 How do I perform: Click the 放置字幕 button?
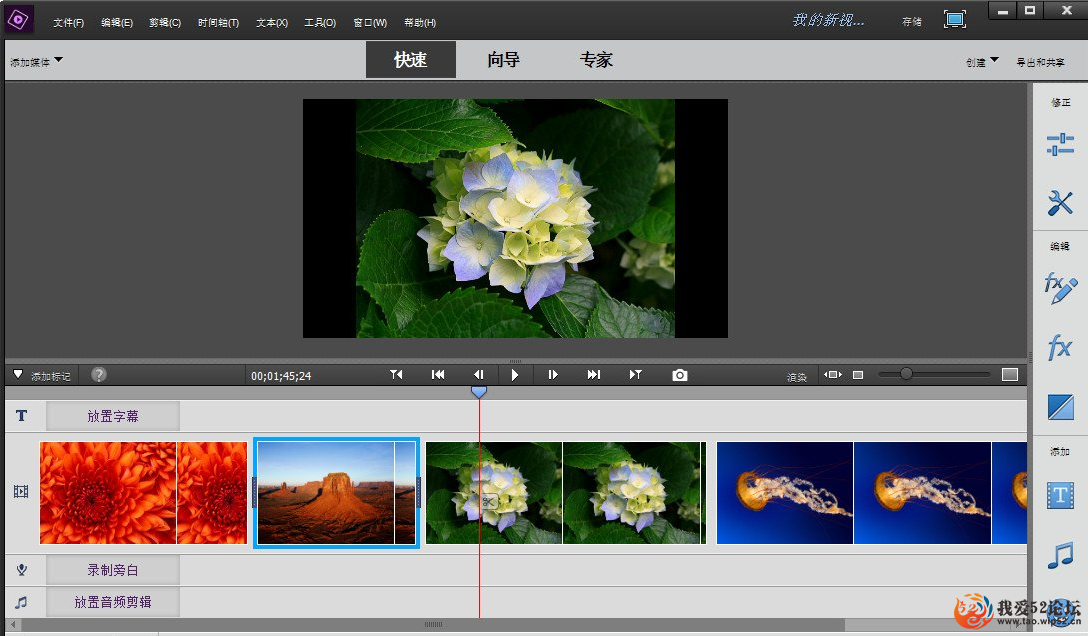(112, 415)
